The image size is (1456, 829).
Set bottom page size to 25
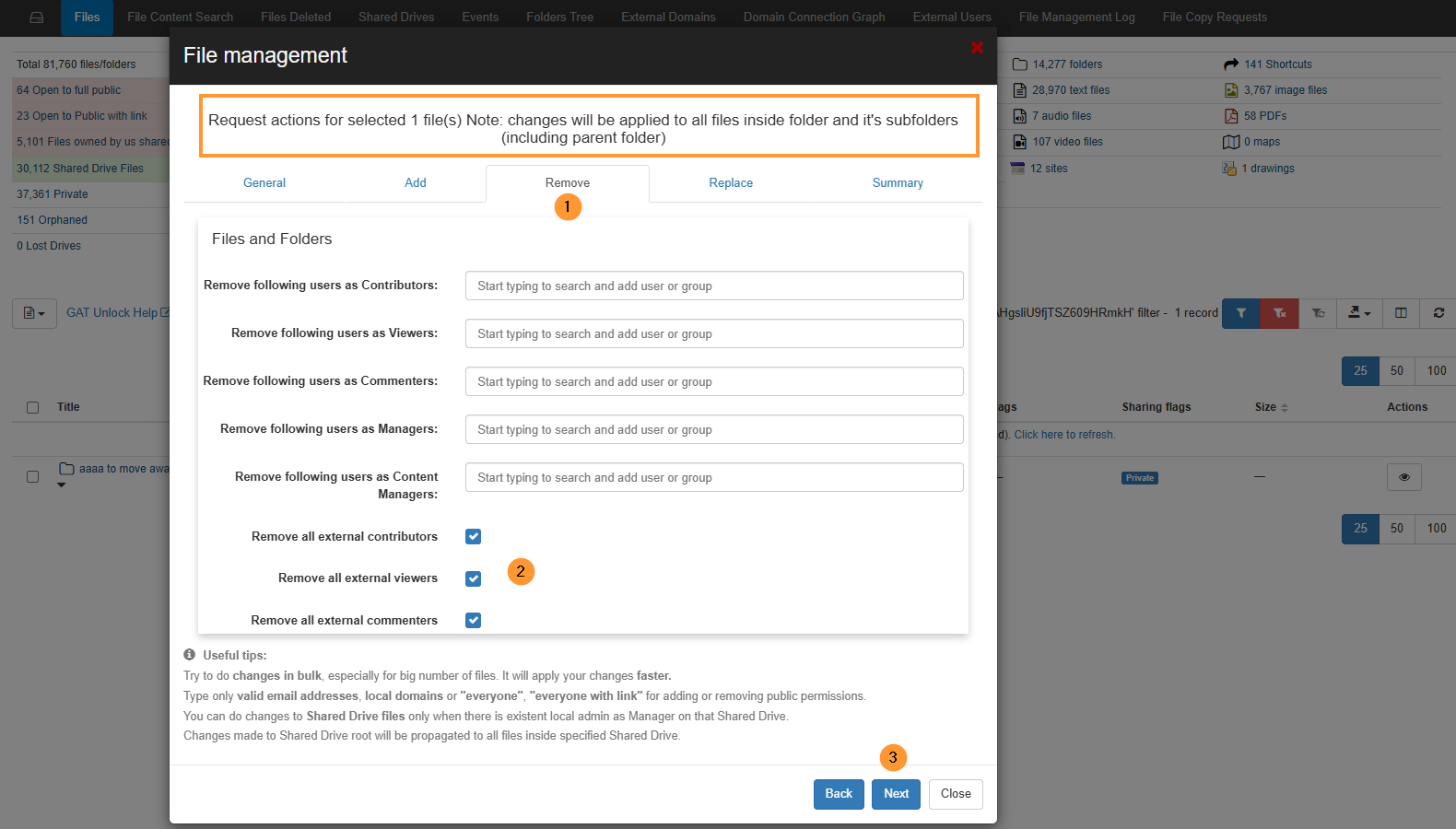(1360, 529)
